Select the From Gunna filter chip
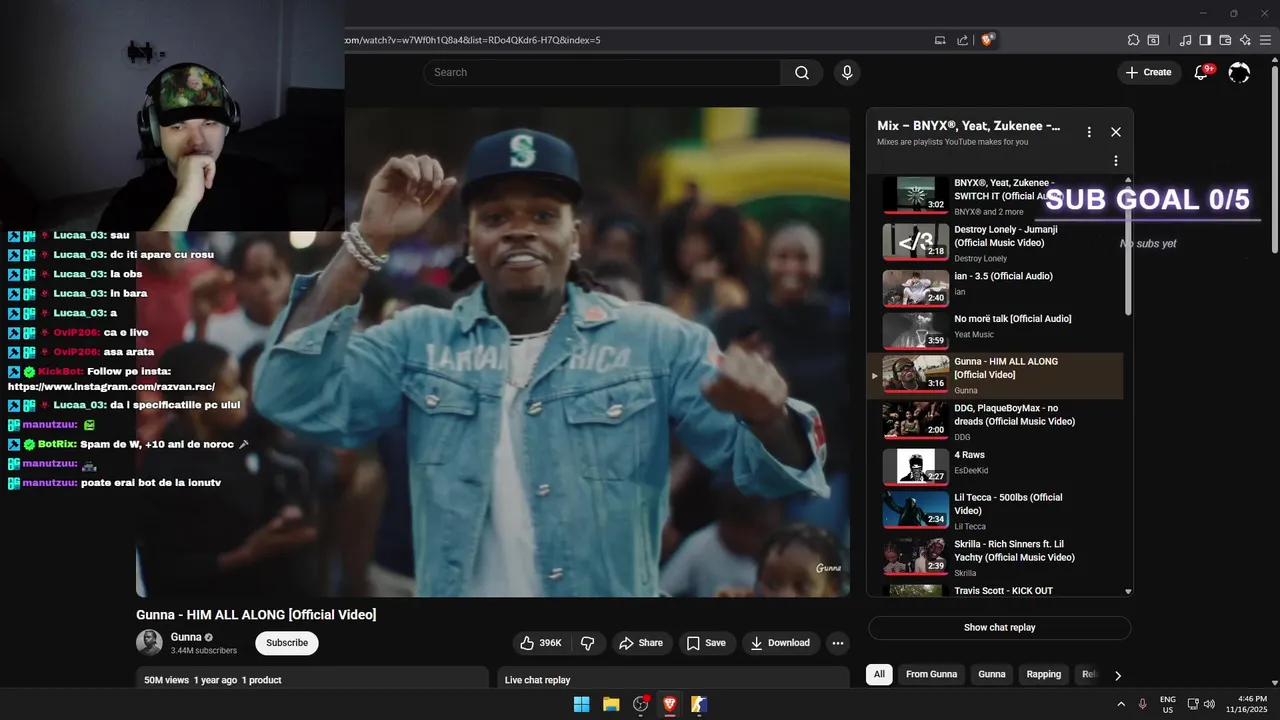 coord(931,674)
